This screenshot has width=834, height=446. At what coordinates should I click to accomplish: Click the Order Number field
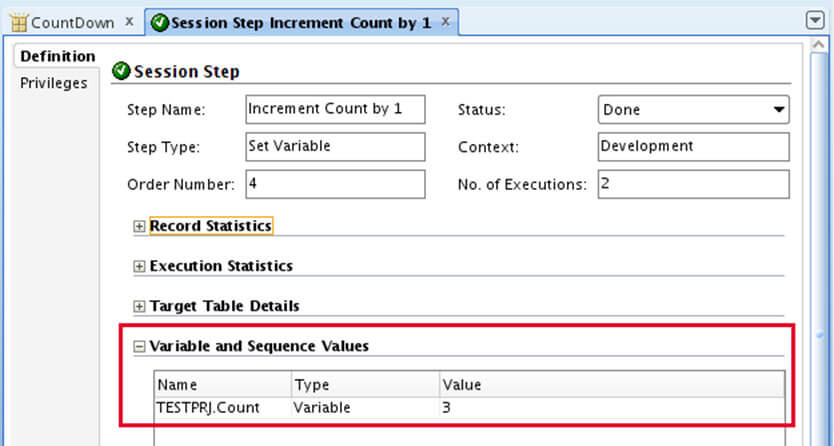[335, 184]
